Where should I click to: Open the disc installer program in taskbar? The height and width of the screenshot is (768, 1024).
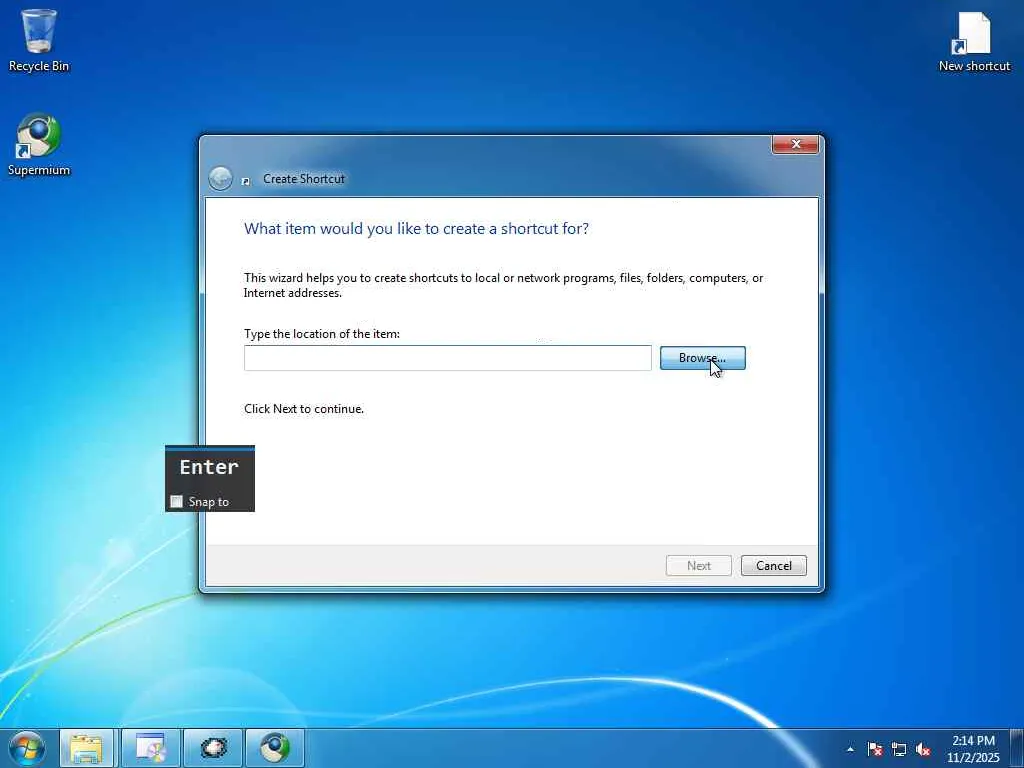pos(150,748)
